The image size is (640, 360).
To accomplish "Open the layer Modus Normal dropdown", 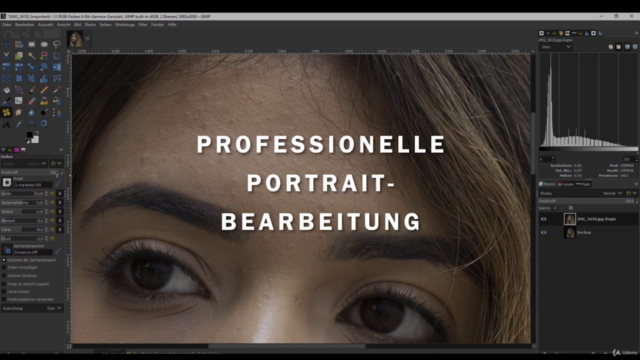I will click(x=582, y=193).
